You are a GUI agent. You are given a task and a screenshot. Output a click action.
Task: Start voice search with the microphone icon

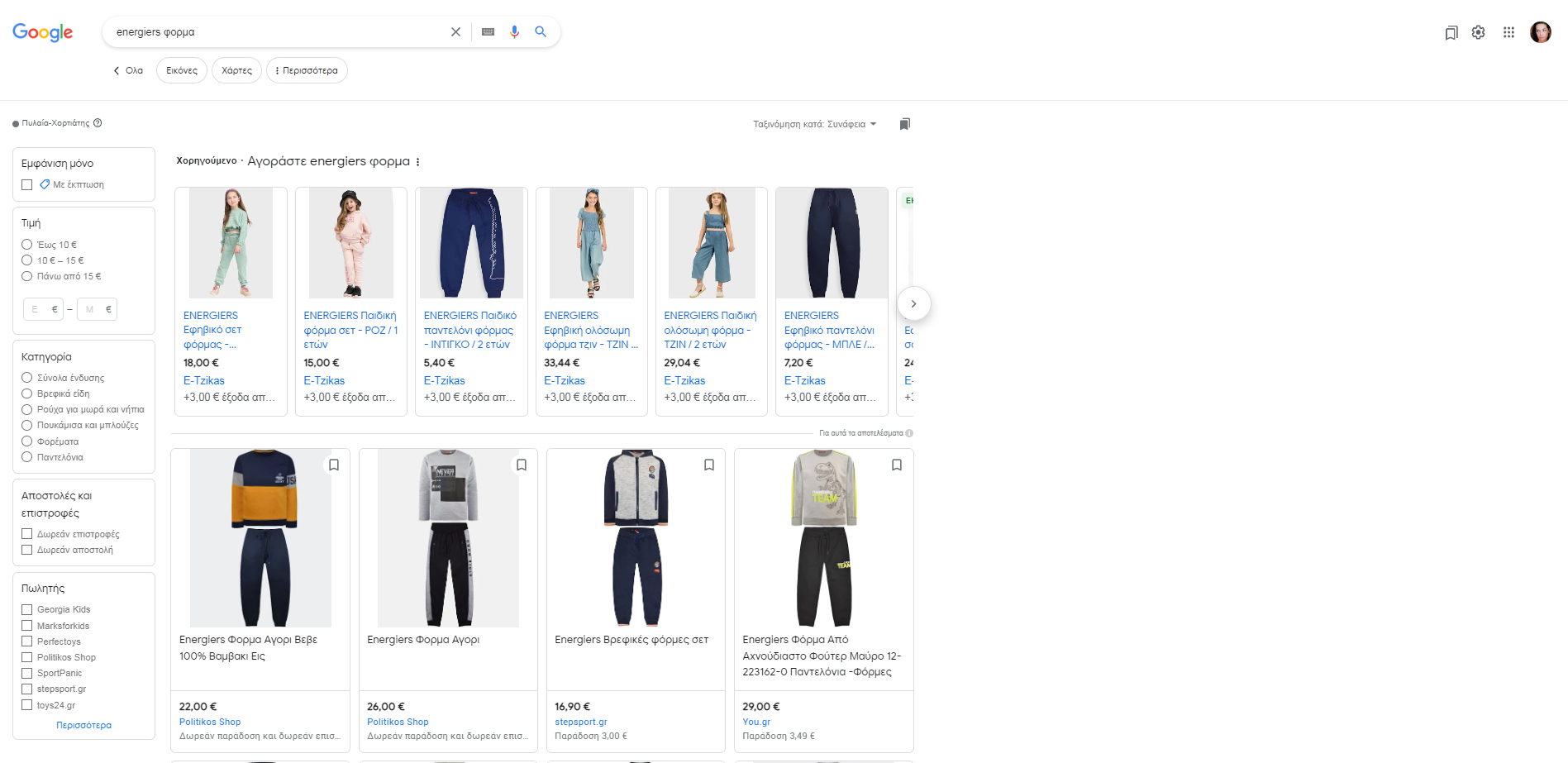point(514,32)
